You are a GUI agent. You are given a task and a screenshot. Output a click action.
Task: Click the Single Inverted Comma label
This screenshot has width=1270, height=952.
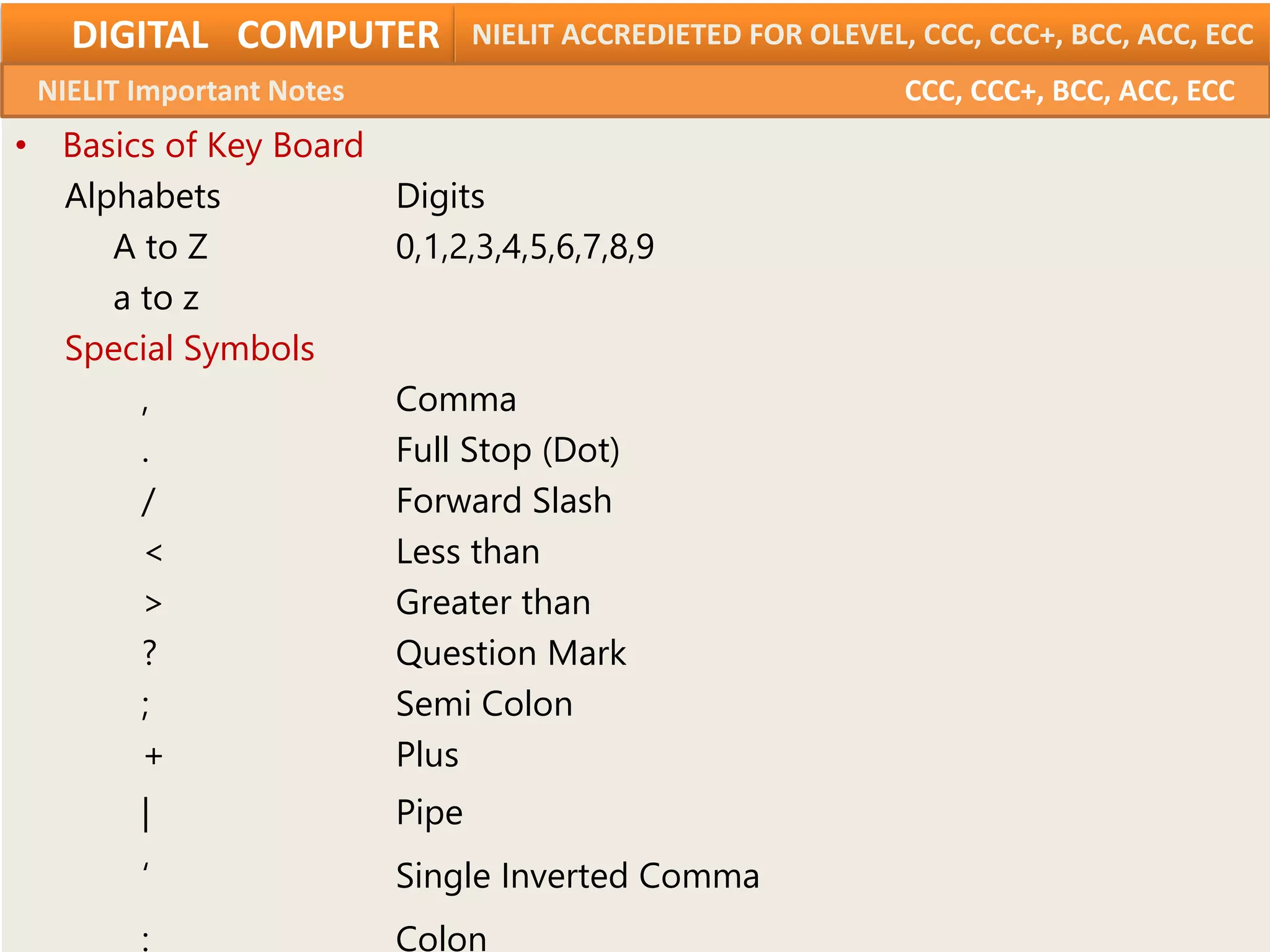click(x=578, y=876)
